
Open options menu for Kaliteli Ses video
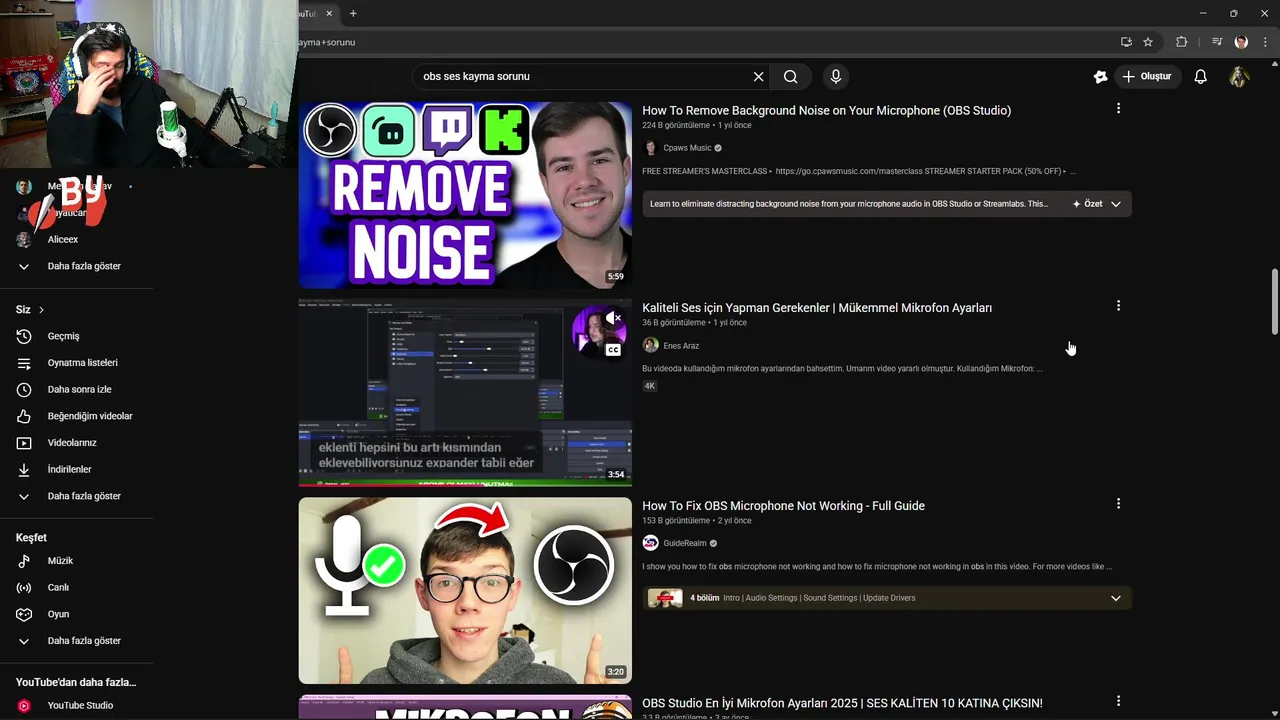click(1118, 306)
